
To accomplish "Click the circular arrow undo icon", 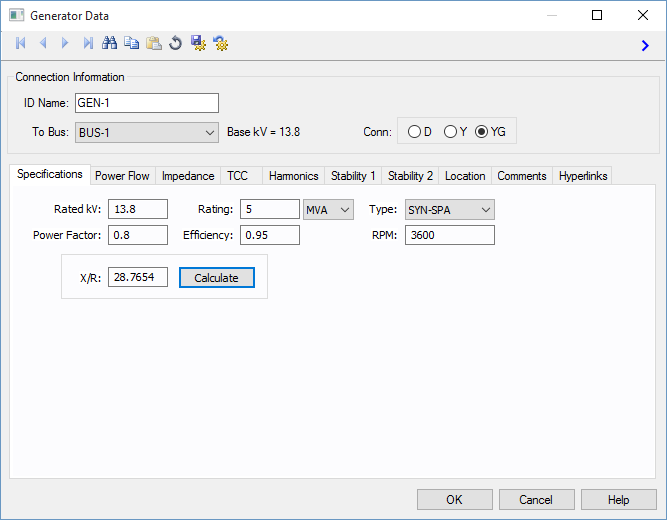I will 176,43.
